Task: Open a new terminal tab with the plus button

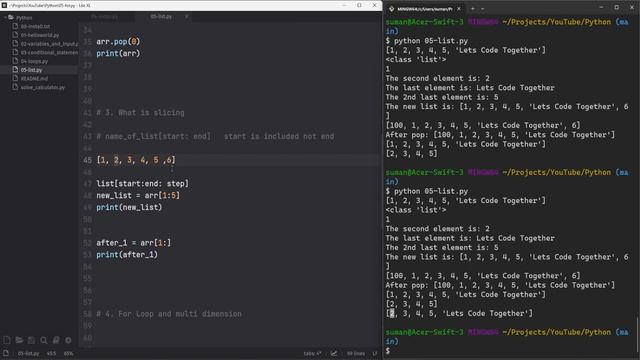Action: (473, 9)
